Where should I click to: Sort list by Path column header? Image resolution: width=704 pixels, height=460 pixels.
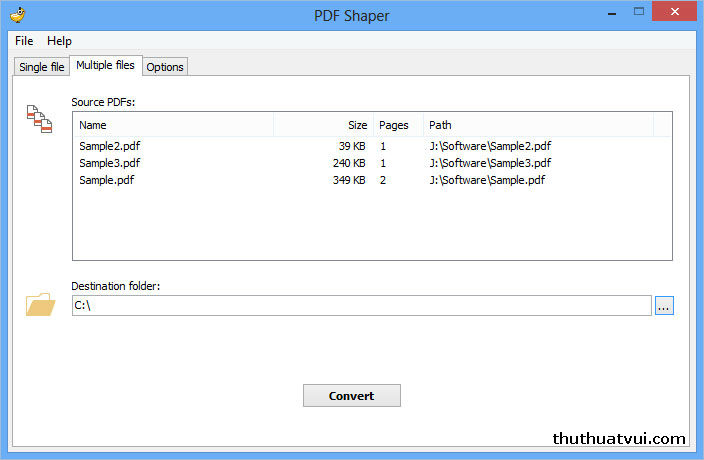click(x=538, y=125)
